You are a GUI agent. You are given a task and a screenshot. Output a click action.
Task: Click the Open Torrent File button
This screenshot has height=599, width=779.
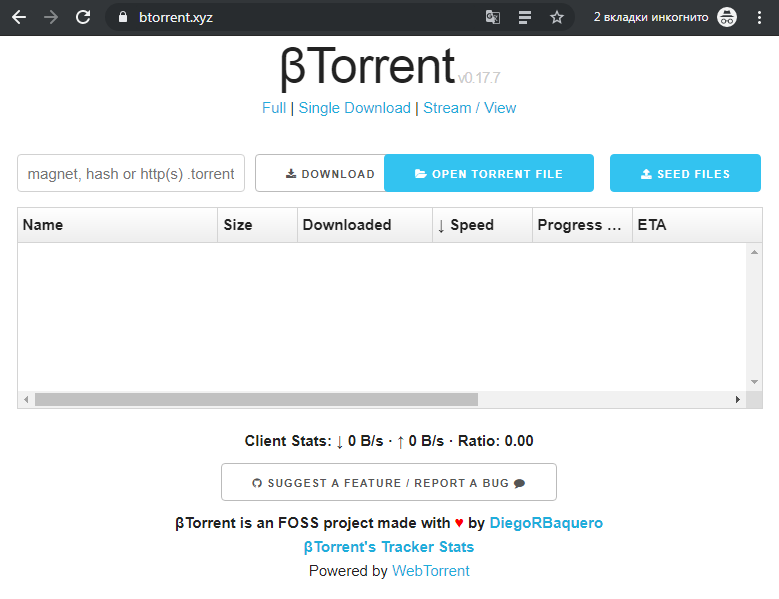click(x=489, y=173)
